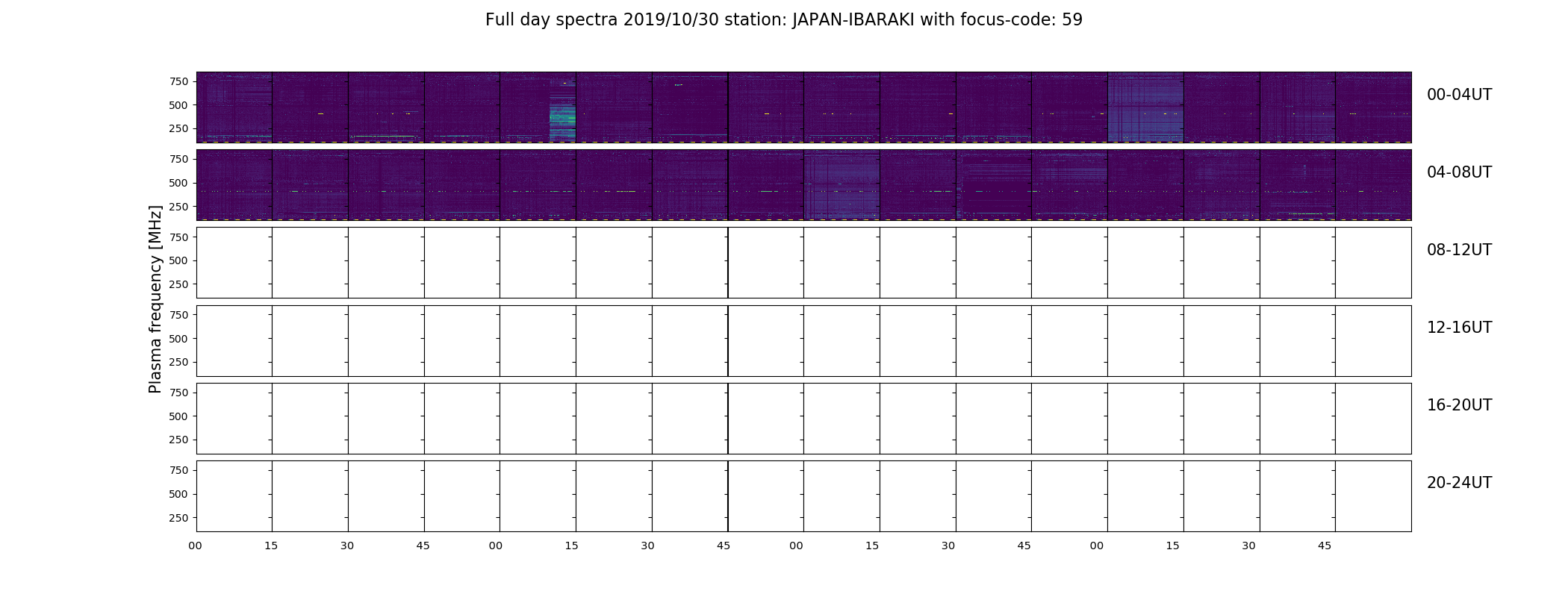Click the "250" tick label of the 12-16UT row
Viewport: 1568px width, 597px height.
click(x=178, y=362)
